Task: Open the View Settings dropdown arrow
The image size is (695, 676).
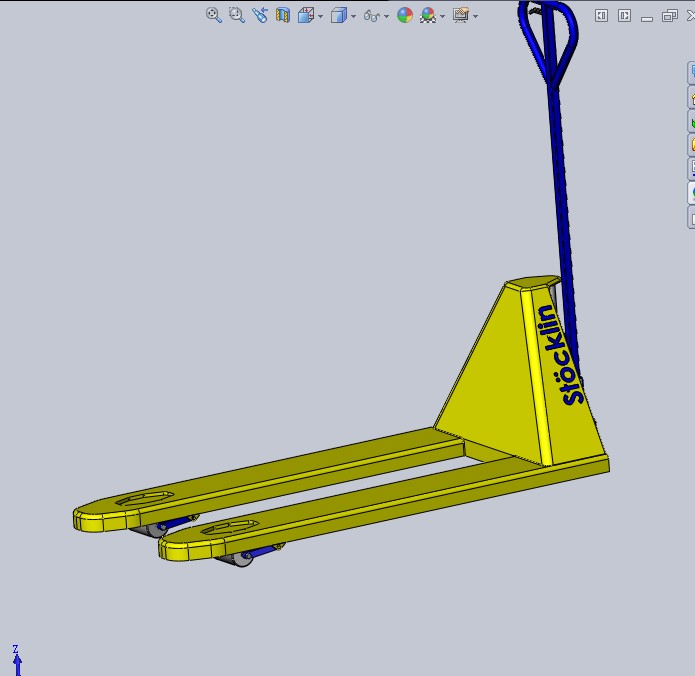Action: [x=476, y=16]
